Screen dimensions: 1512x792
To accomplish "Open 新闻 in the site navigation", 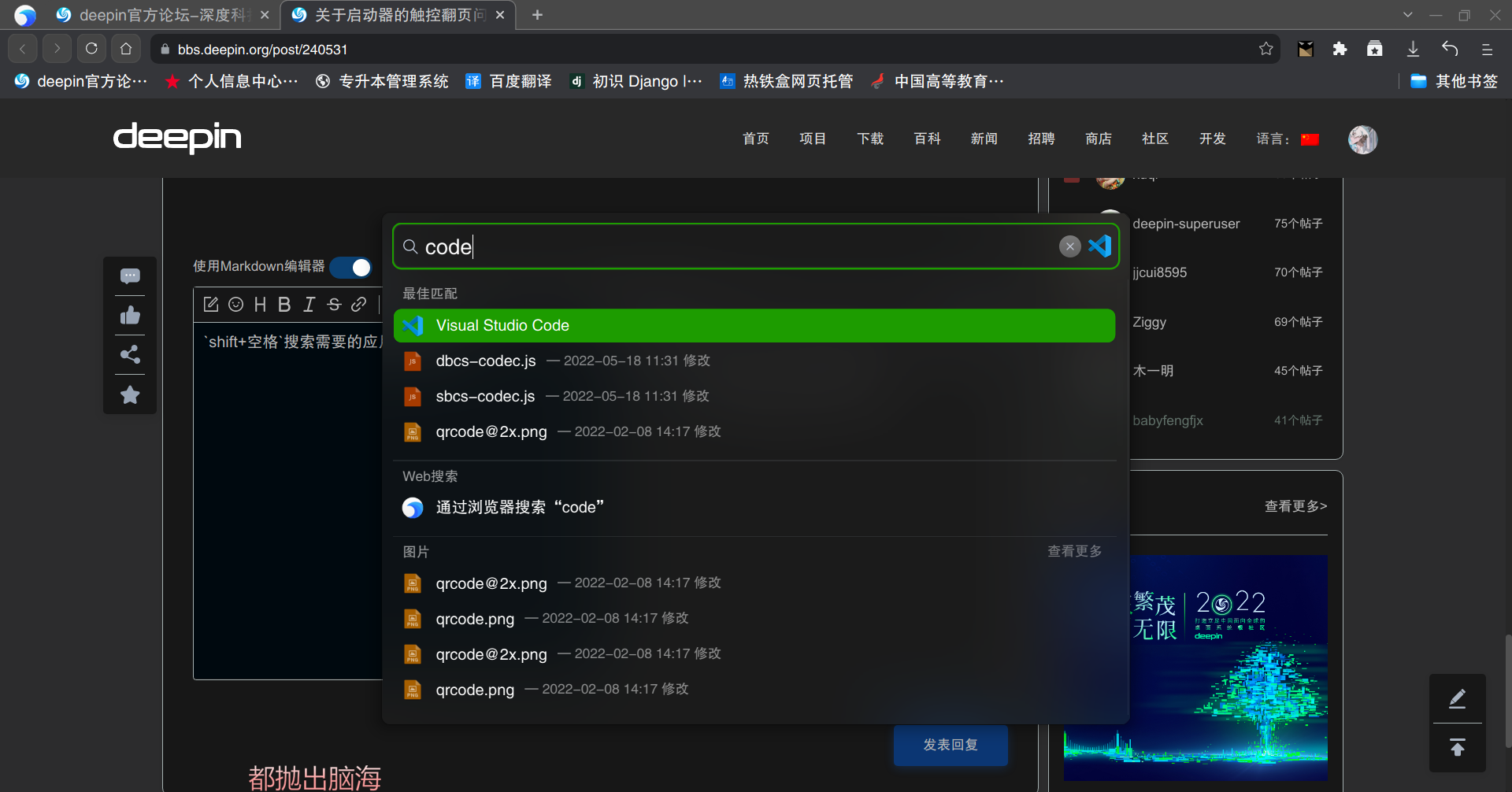I will [x=984, y=139].
